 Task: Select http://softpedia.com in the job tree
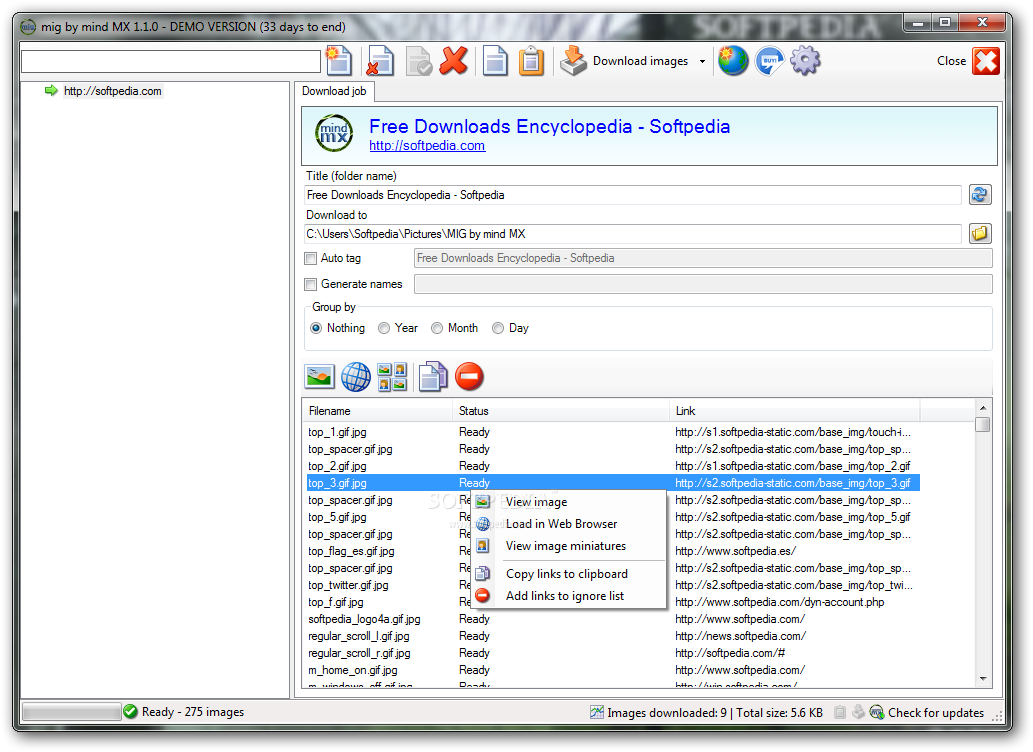[x=113, y=91]
